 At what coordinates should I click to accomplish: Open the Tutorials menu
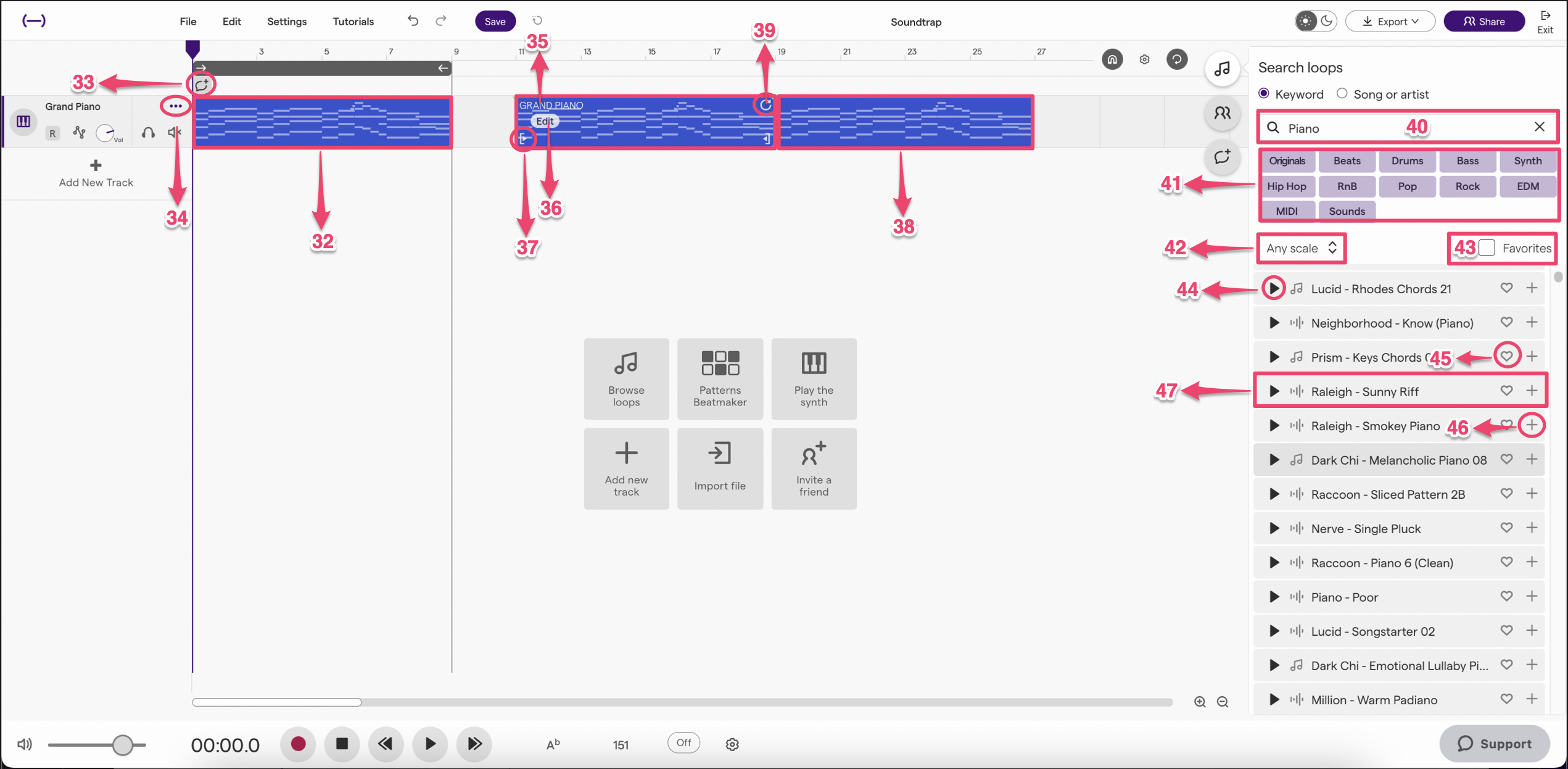point(353,21)
